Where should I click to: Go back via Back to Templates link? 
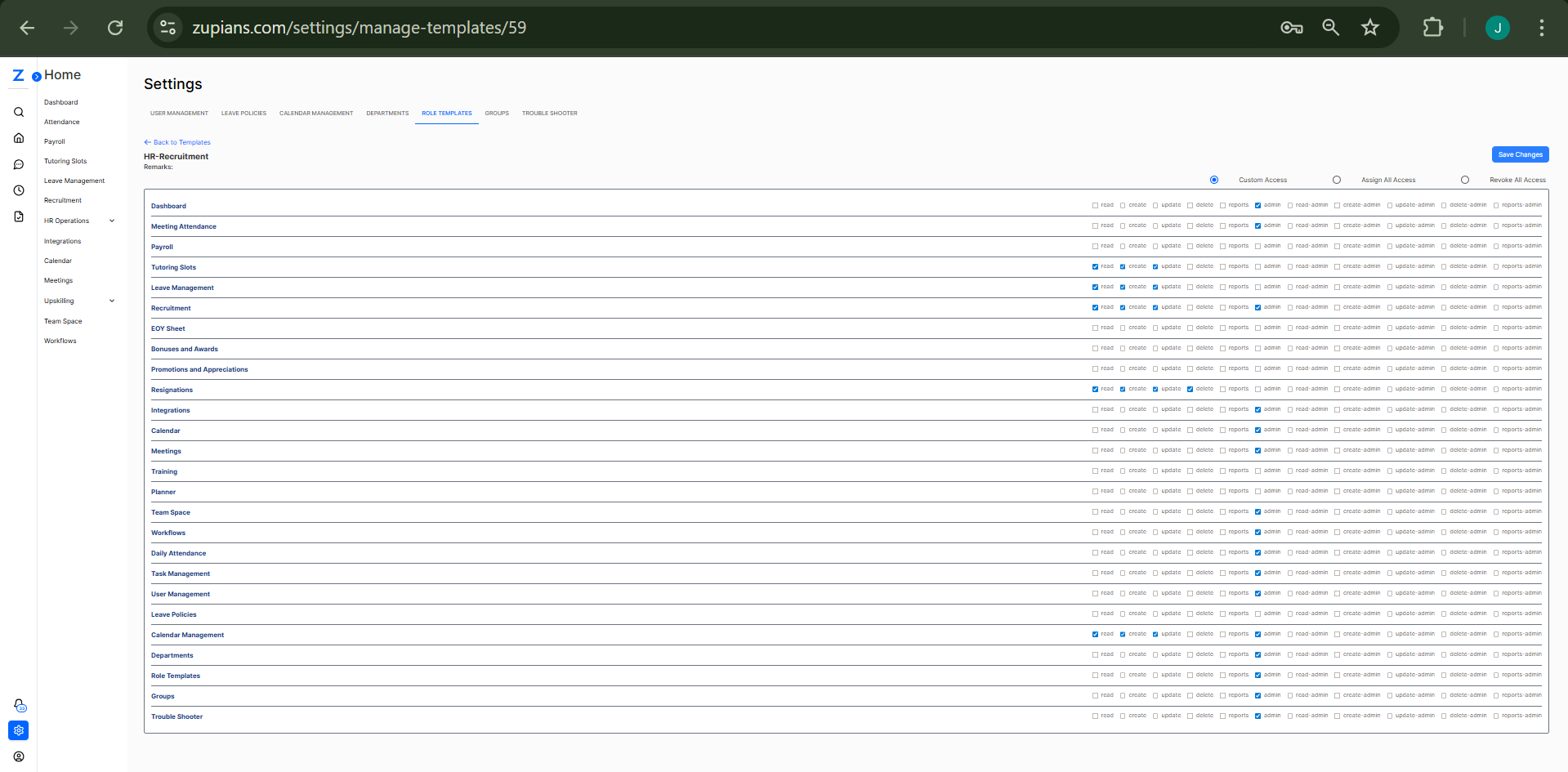tap(177, 142)
